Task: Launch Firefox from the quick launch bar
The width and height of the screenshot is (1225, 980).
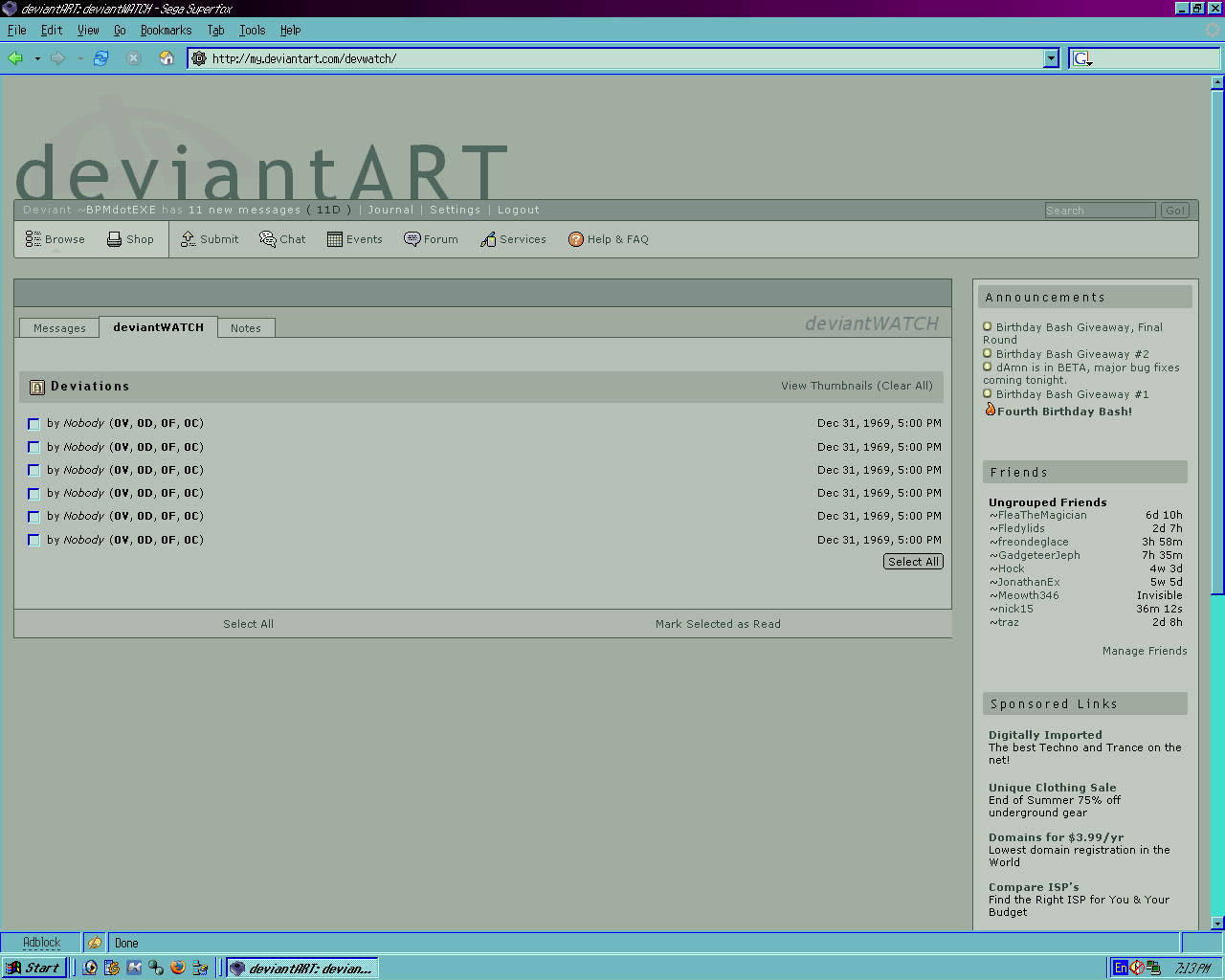Action: pyautogui.click(x=178, y=968)
